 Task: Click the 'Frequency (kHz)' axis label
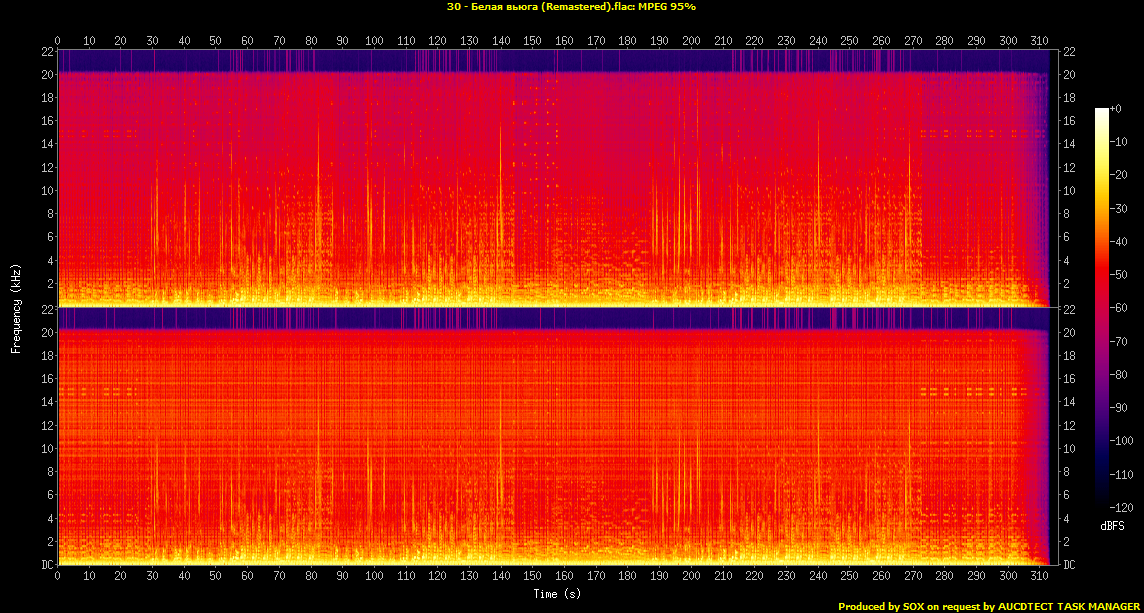click(16, 307)
